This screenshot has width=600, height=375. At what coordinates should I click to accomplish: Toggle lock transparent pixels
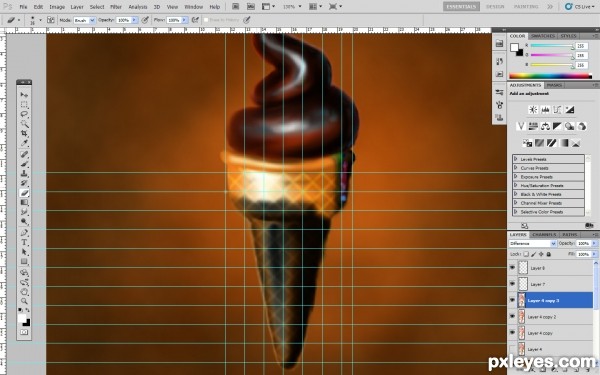tap(526, 254)
